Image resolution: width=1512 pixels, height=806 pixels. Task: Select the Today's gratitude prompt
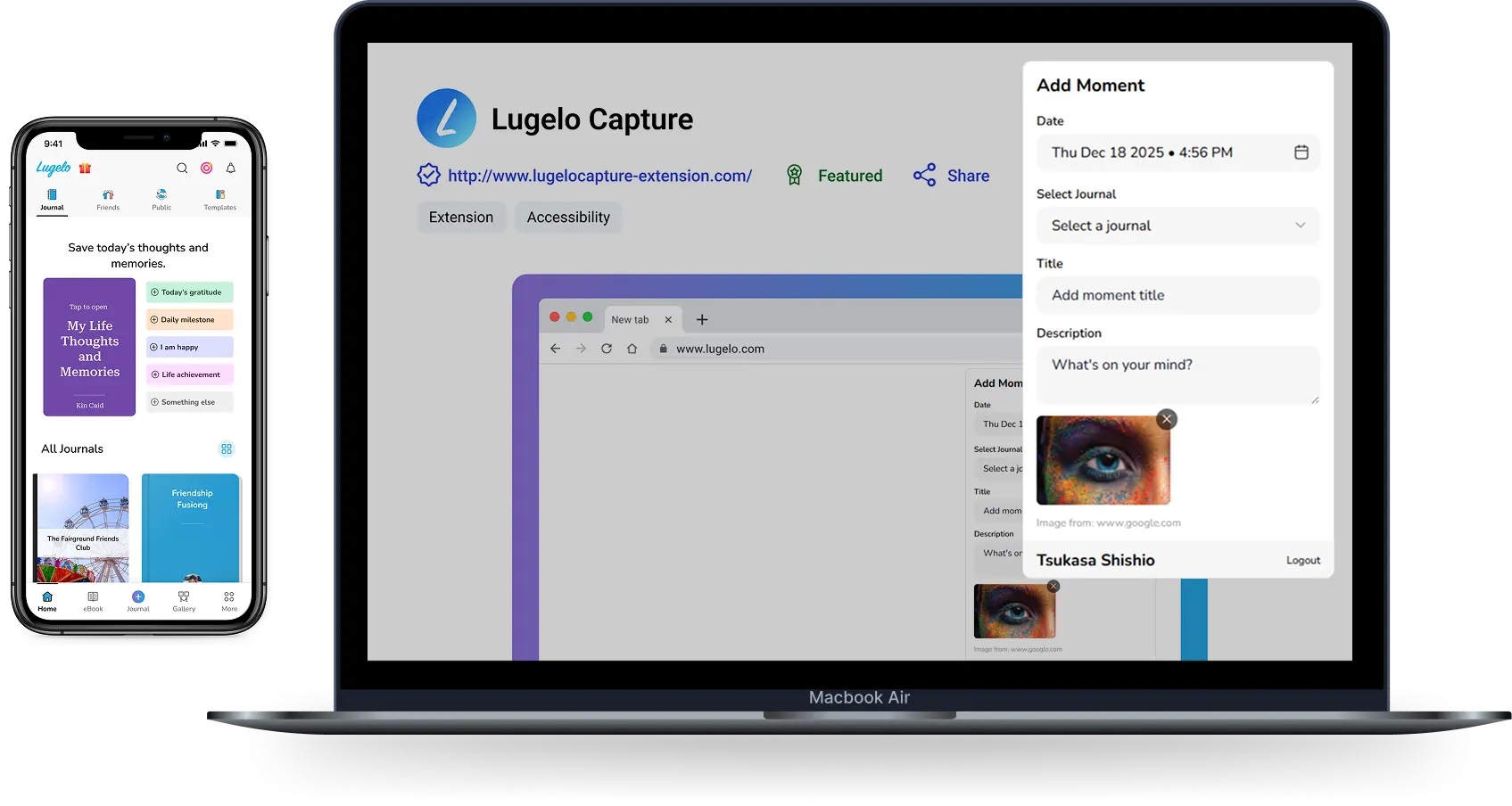pos(190,292)
